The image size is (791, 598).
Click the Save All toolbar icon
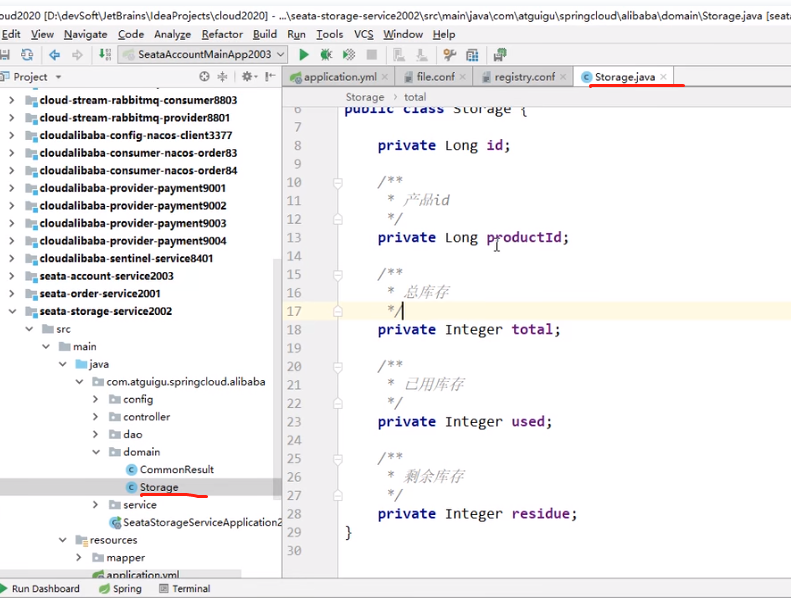4,55
